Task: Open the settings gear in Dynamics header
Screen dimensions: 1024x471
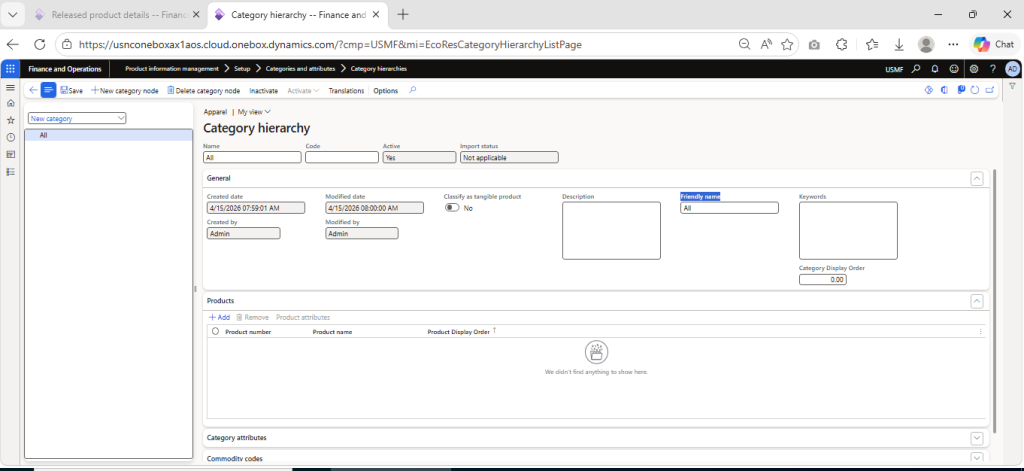Action: tap(973, 69)
